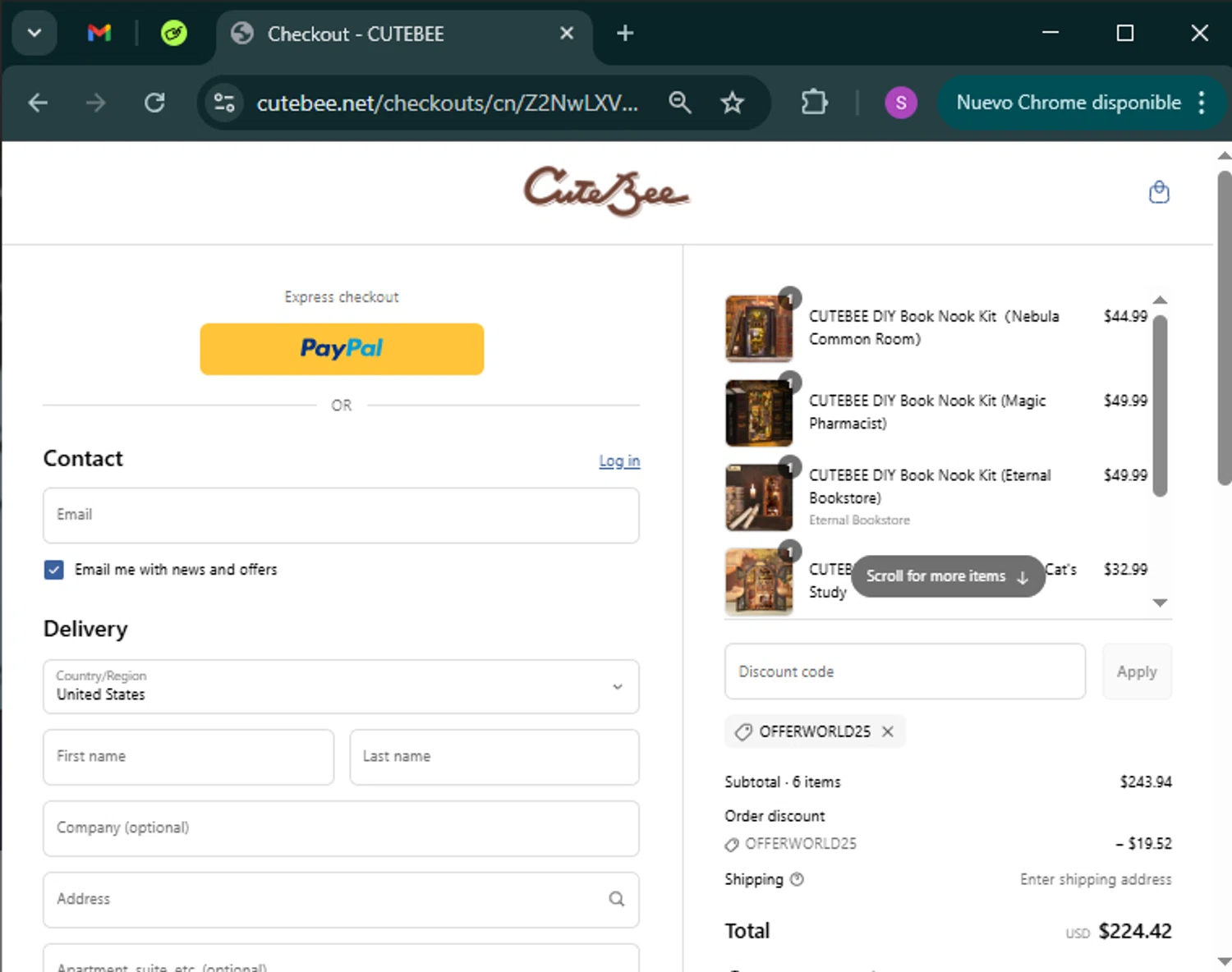
Task: Maximize the Chrome window
Action: pos(1125,33)
